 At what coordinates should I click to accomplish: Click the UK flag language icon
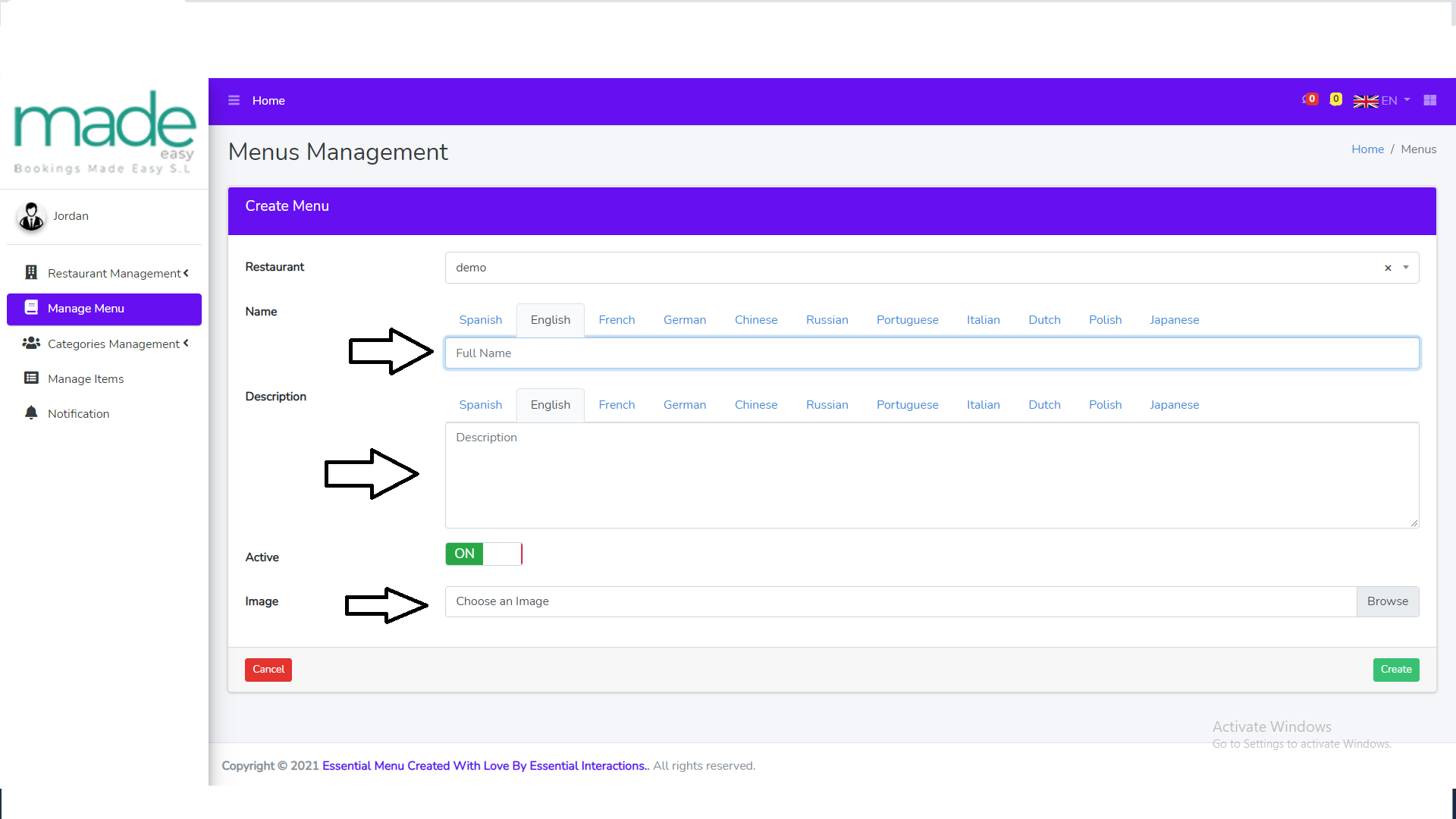click(1366, 101)
